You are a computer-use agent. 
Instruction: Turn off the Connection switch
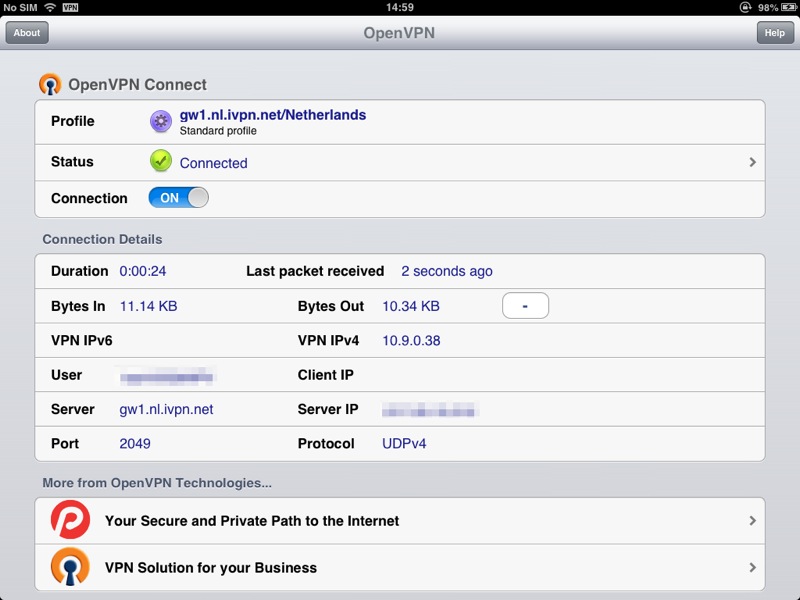179,198
